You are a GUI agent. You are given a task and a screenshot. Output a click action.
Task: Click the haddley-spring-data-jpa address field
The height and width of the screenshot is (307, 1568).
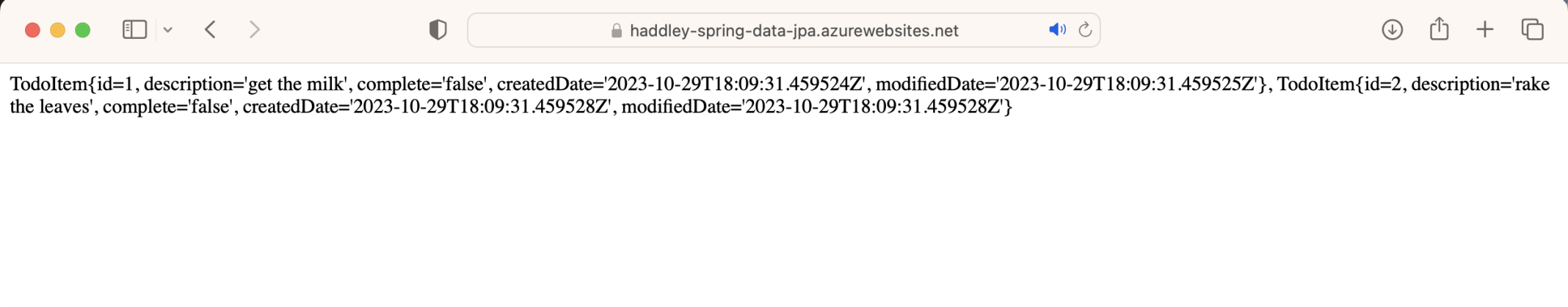tap(794, 31)
